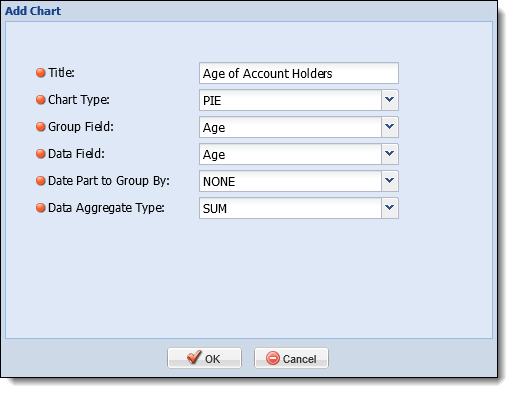Expand Date Part to Group By dropdown arrow
The image size is (513, 393).
coord(390,181)
